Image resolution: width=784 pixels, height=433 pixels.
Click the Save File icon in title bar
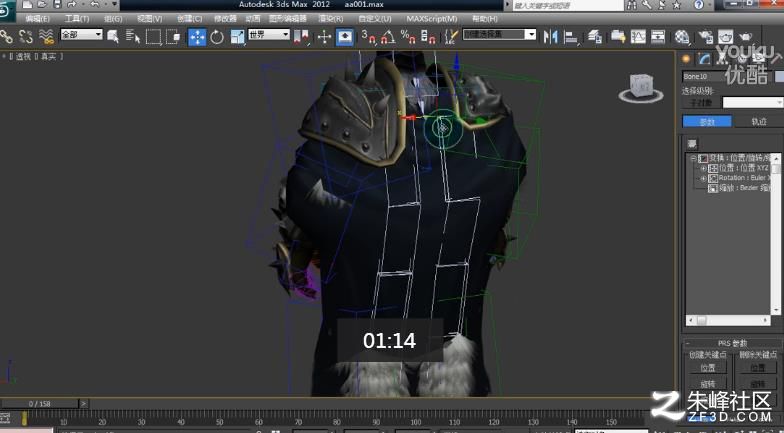pos(58,4)
